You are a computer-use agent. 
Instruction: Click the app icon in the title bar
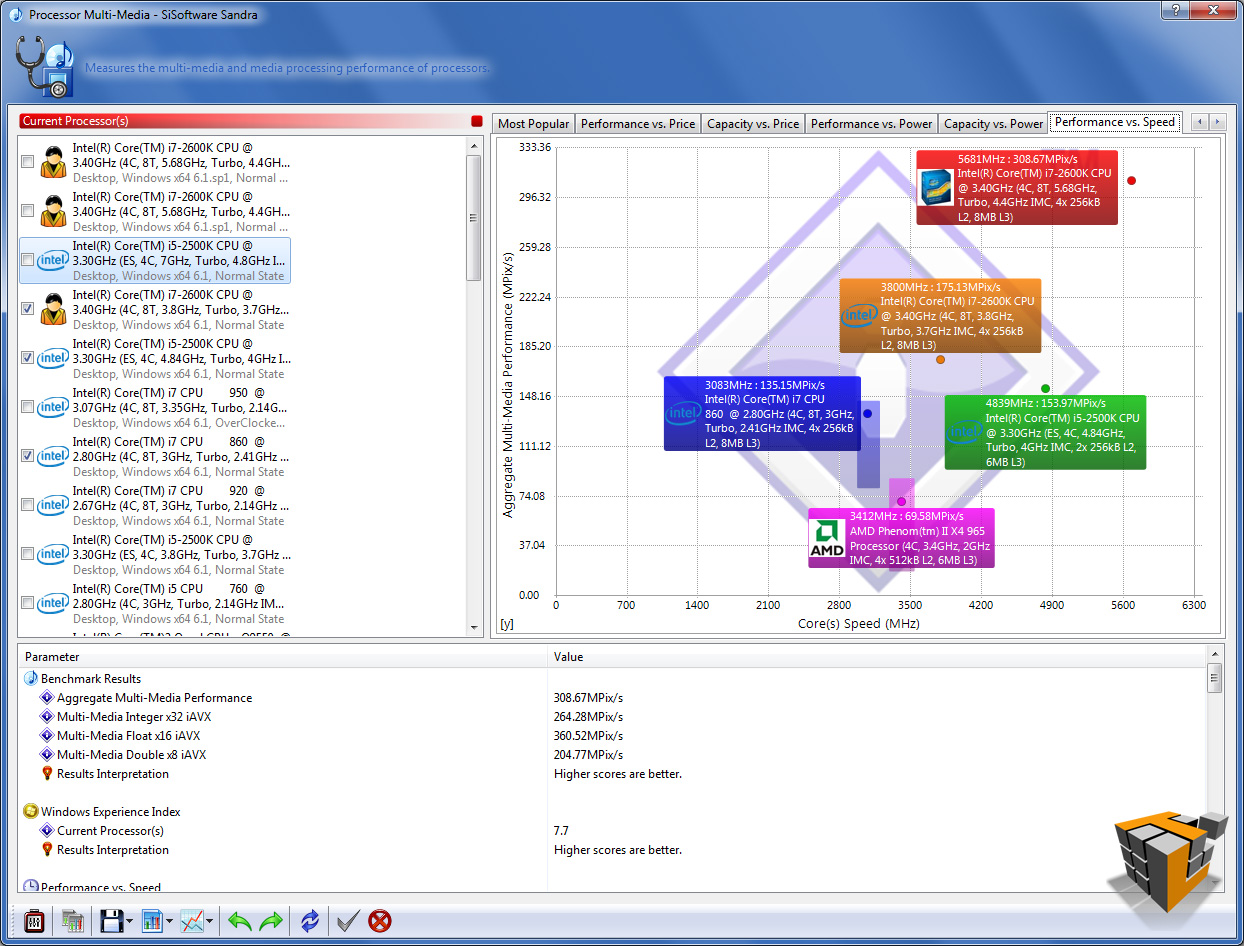(15, 14)
